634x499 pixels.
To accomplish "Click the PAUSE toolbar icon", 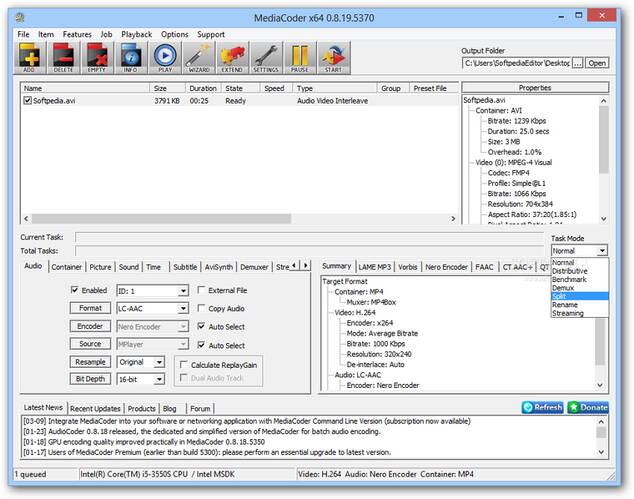I will point(300,57).
